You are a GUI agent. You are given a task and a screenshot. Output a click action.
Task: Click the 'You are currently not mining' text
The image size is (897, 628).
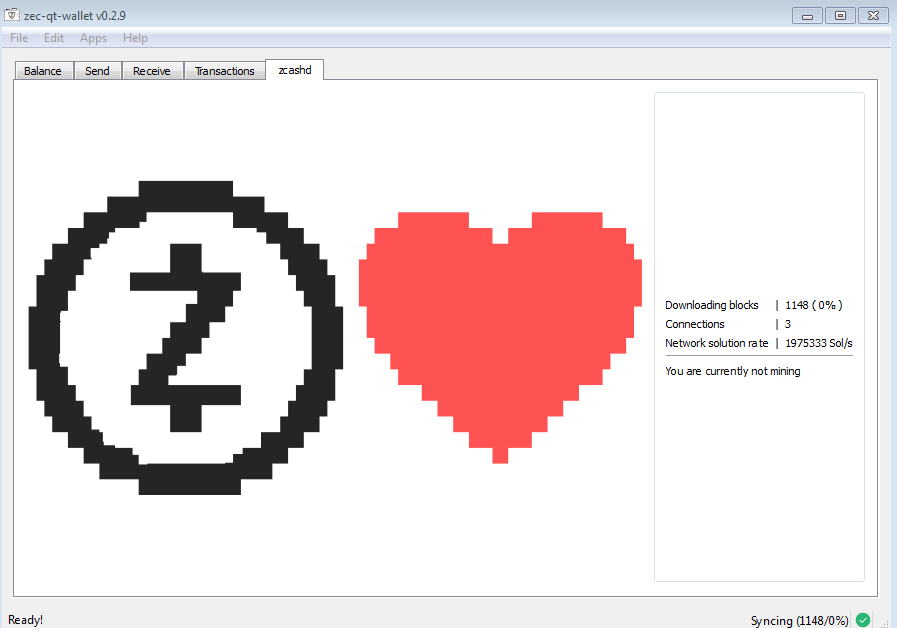[x=732, y=371]
